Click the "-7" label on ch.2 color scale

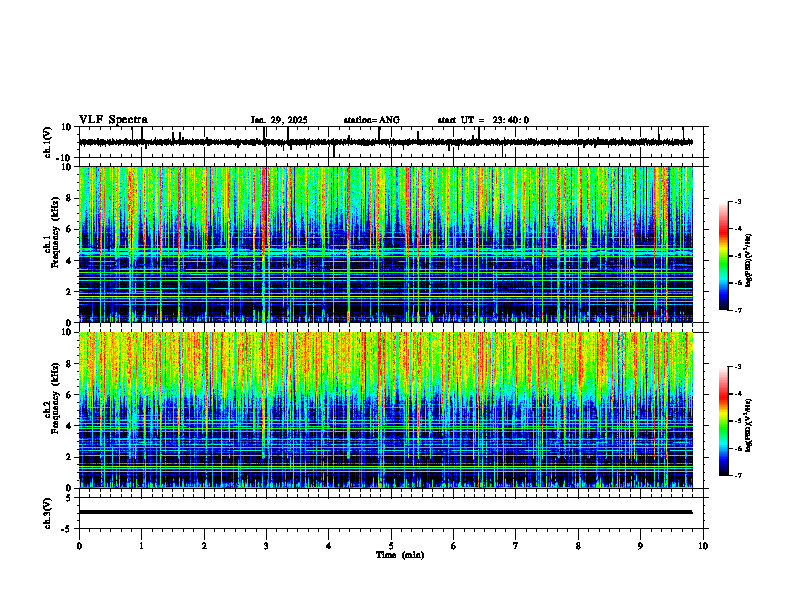point(738,475)
